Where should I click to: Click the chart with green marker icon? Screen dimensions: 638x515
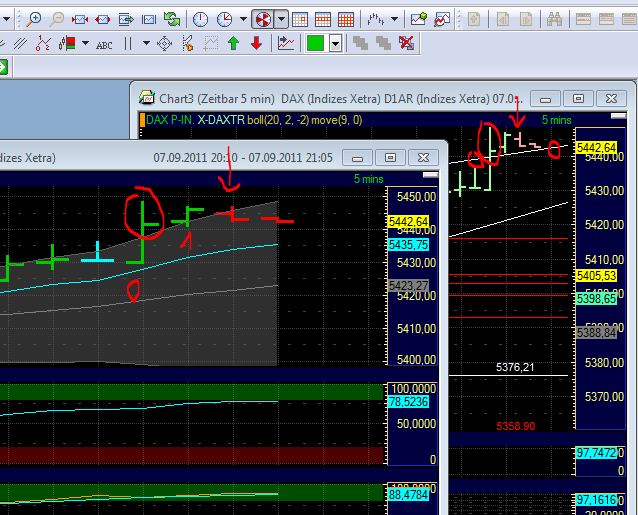[419, 19]
